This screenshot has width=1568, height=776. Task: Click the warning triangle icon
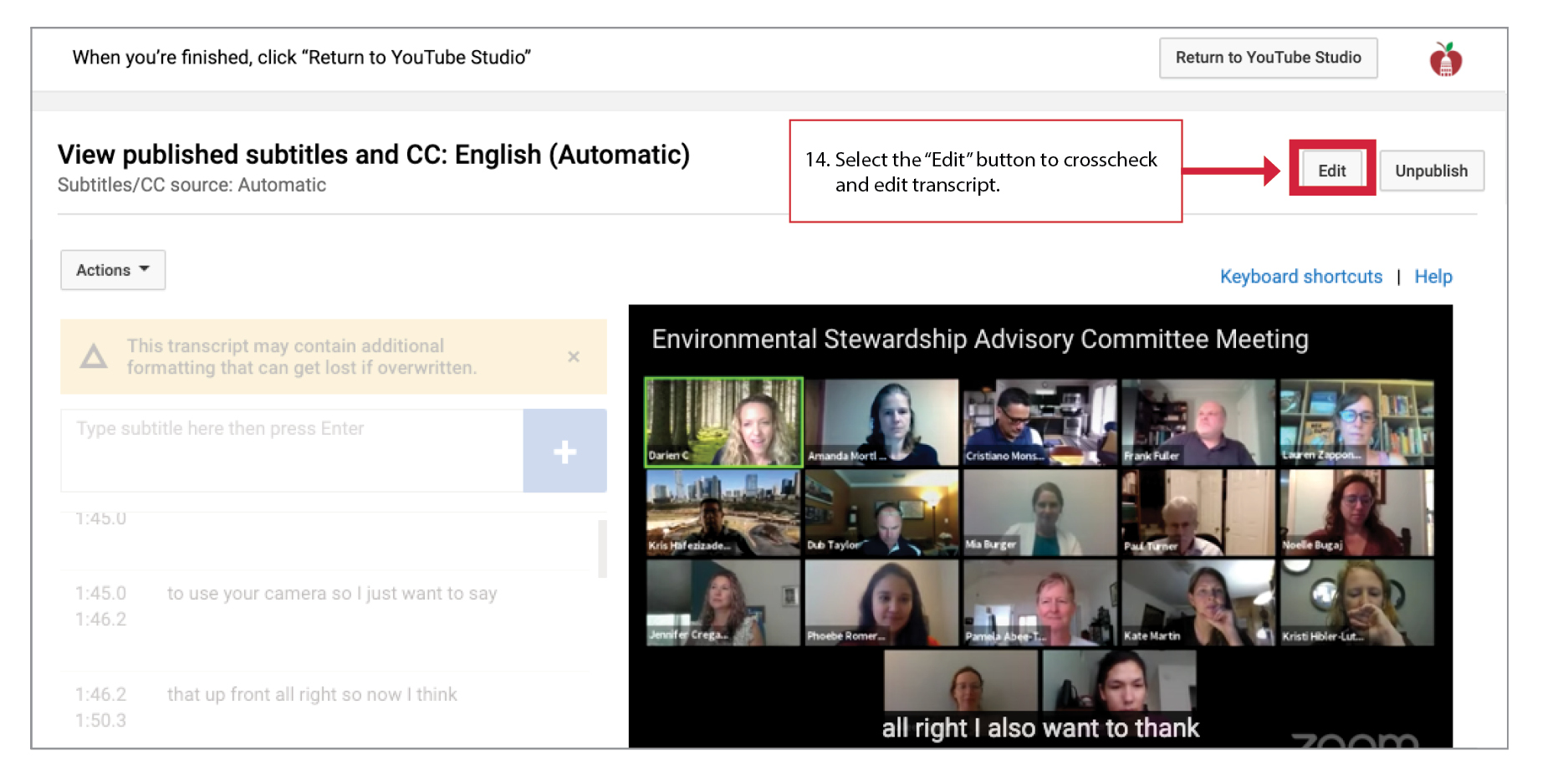coord(94,357)
